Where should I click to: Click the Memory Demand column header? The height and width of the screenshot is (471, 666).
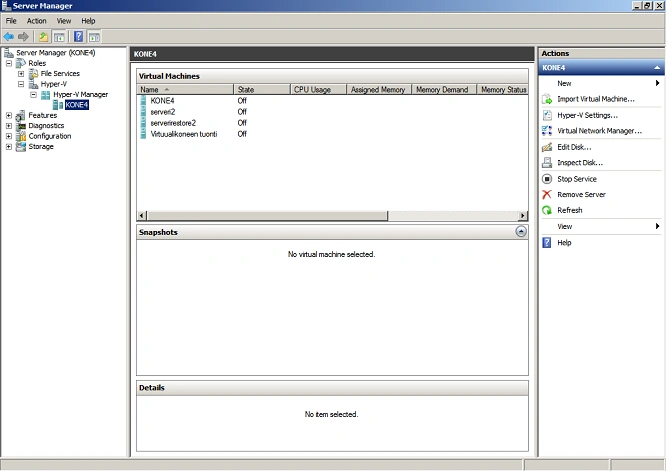pyautogui.click(x=444, y=90)
